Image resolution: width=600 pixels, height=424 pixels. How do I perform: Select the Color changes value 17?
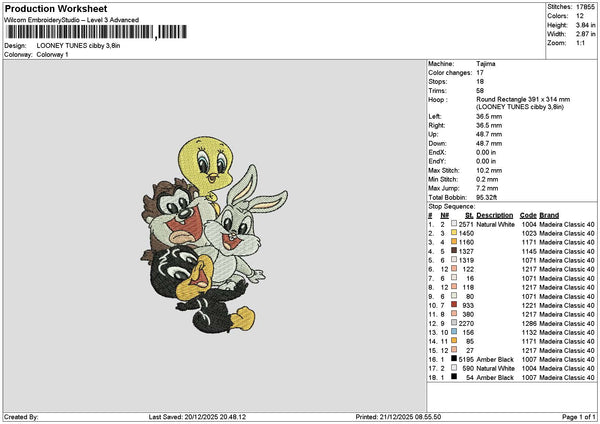[x=480, y=73]
